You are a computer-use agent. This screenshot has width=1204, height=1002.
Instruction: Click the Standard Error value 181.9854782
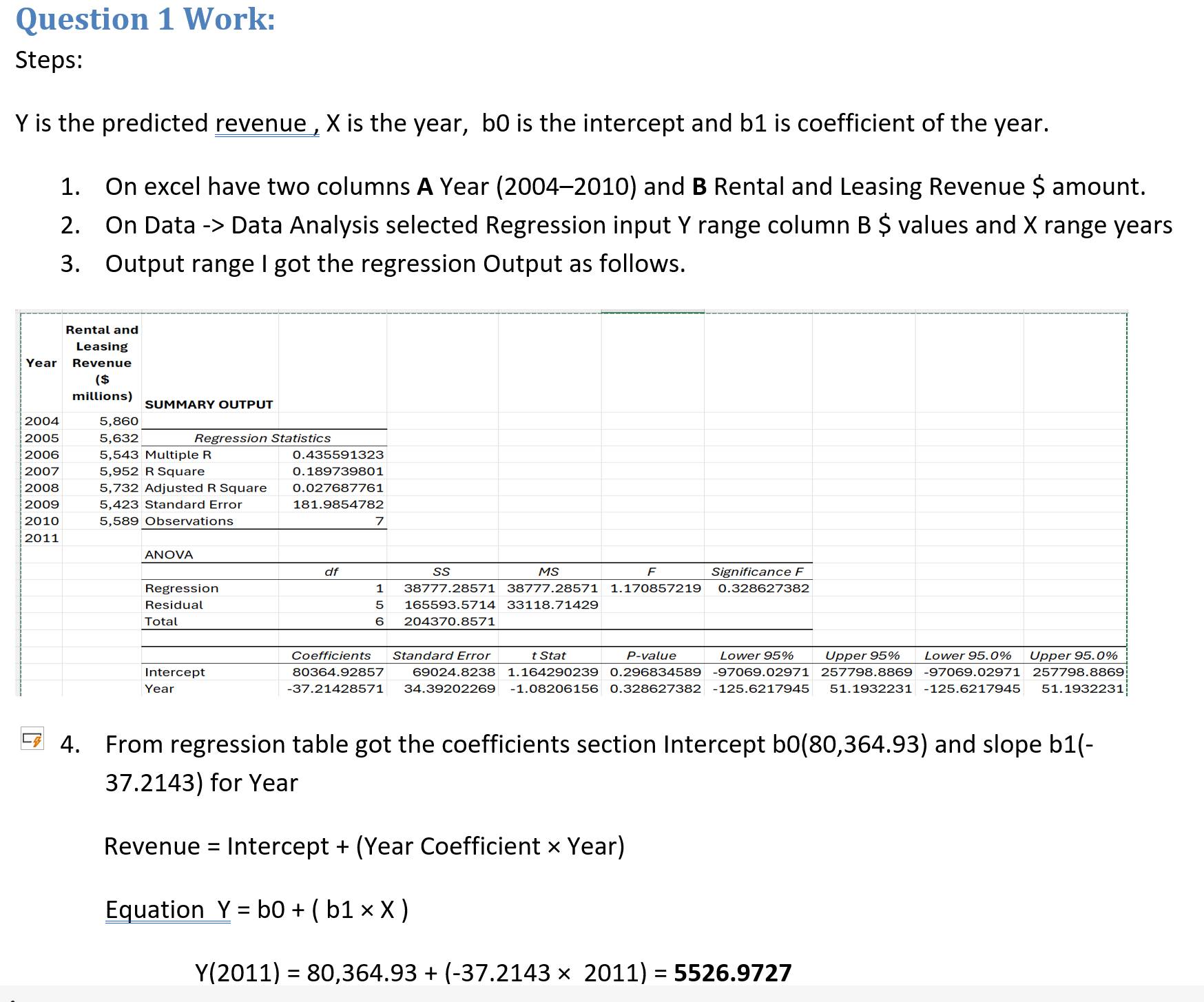[338, 504]
